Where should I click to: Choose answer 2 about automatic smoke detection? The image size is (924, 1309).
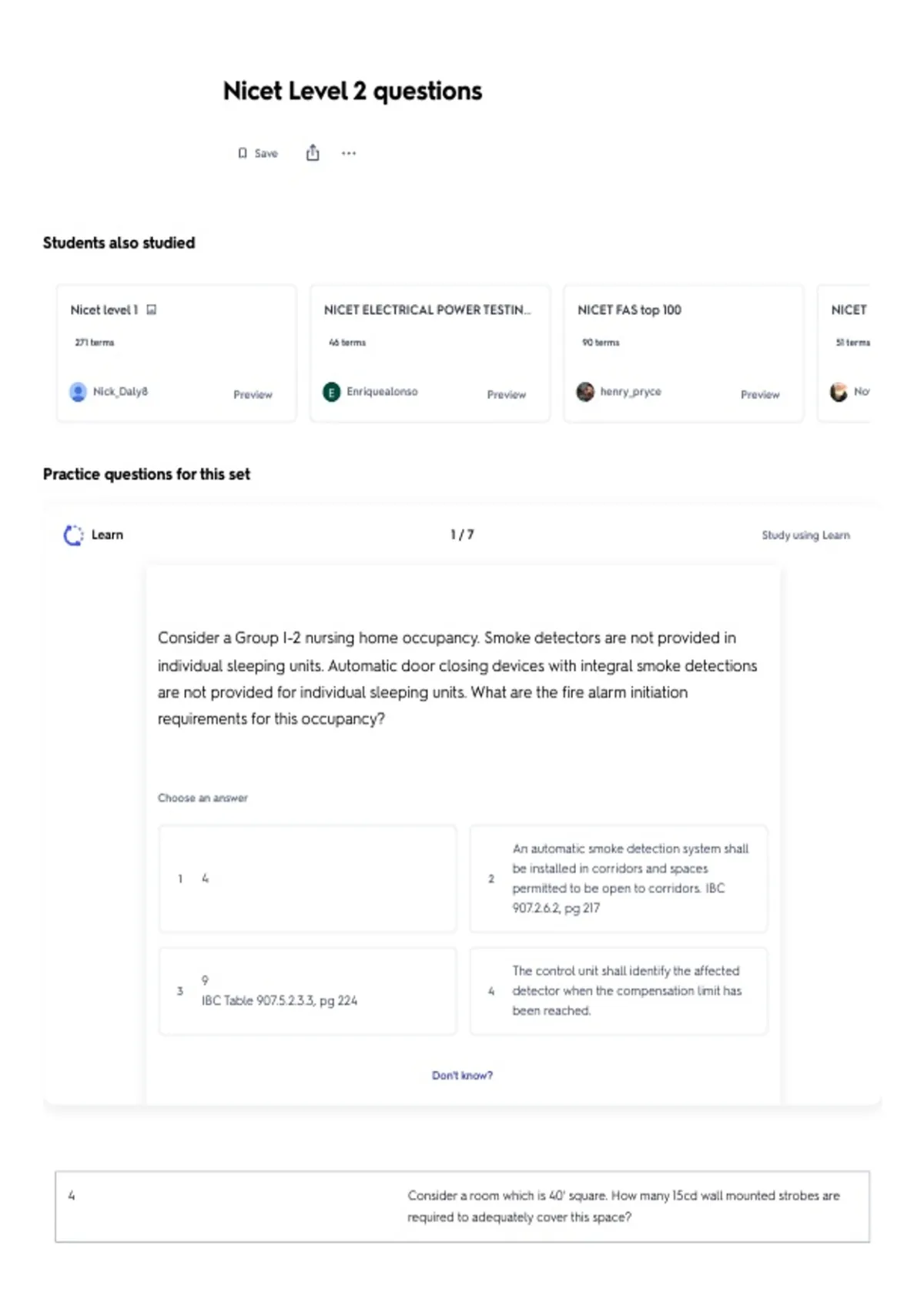[x=618, y=879]
